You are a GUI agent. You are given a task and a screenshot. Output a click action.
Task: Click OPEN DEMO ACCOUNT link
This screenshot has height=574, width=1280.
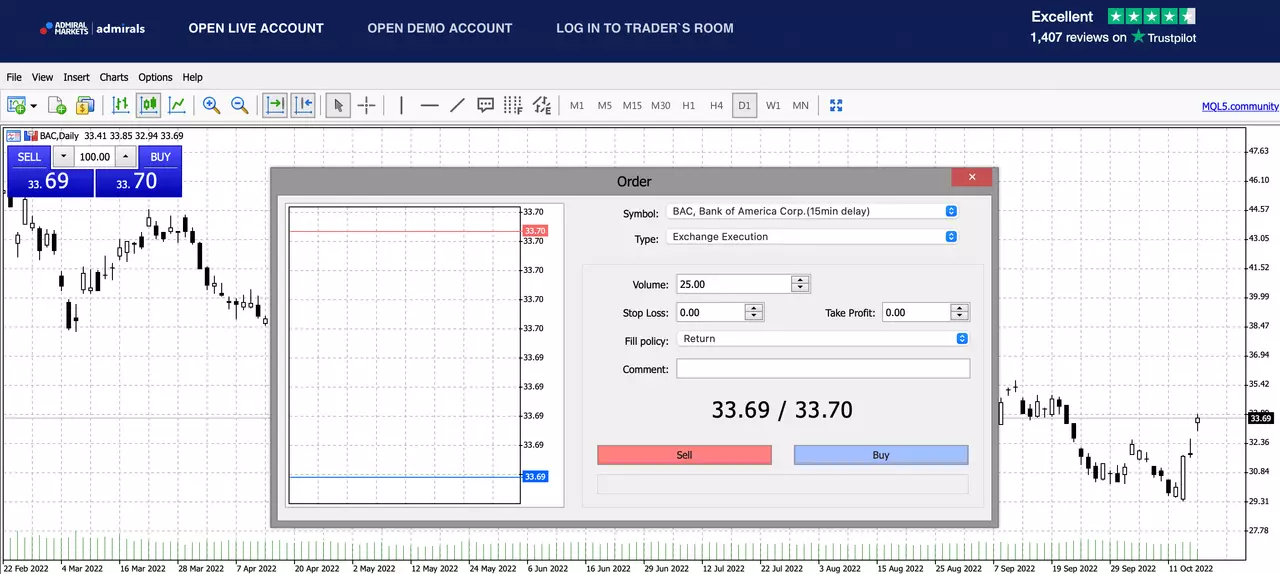[440, 28]
